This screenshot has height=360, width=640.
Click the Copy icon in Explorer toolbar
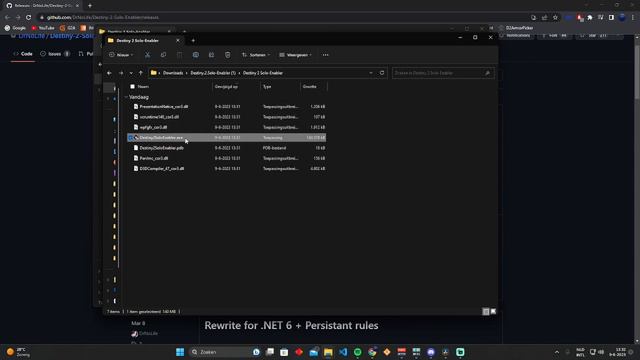coord(163,55)
